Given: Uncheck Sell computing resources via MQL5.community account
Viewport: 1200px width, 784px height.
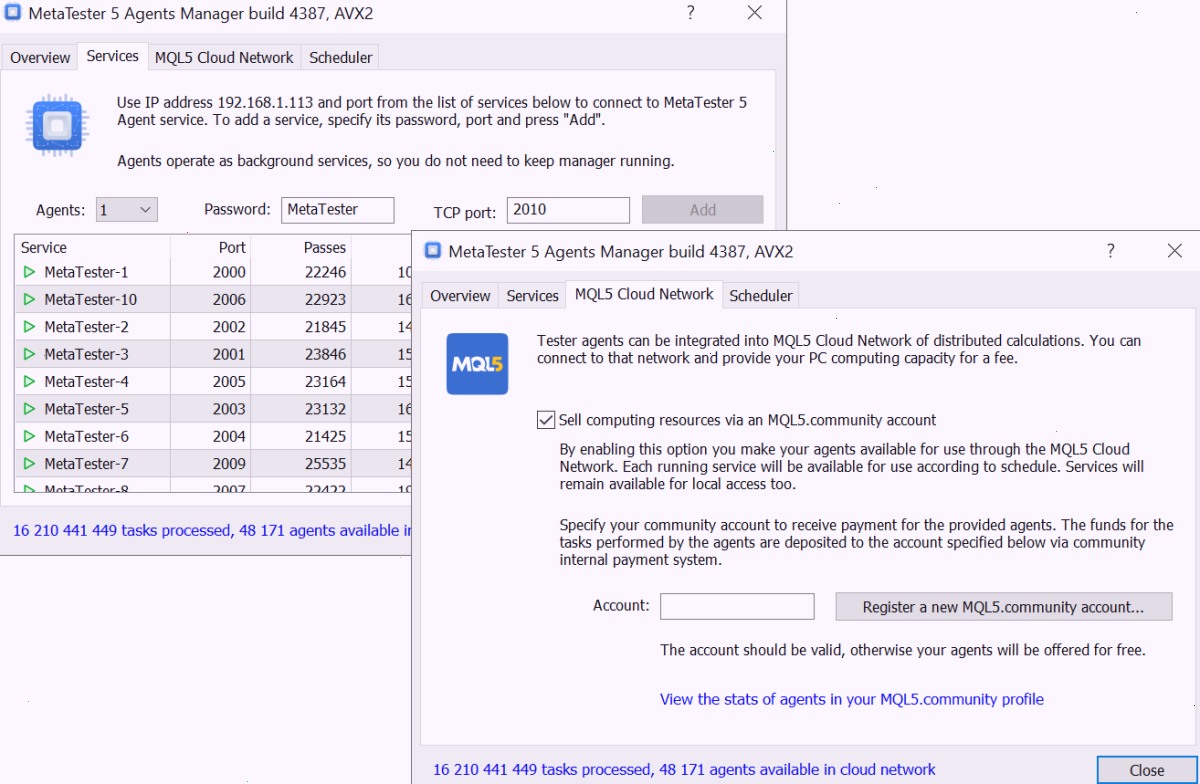Looking at the screenshot, I should pyautogui.click(x=546, y=420).
